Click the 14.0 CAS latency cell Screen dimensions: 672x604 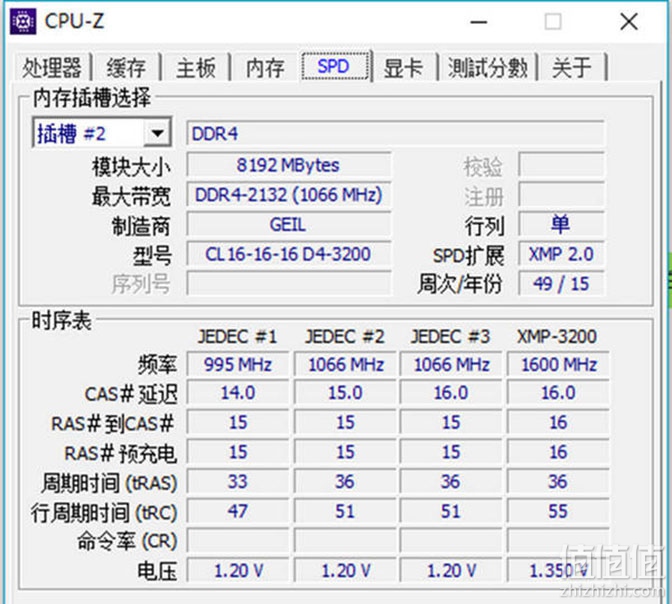coord(237,393)
